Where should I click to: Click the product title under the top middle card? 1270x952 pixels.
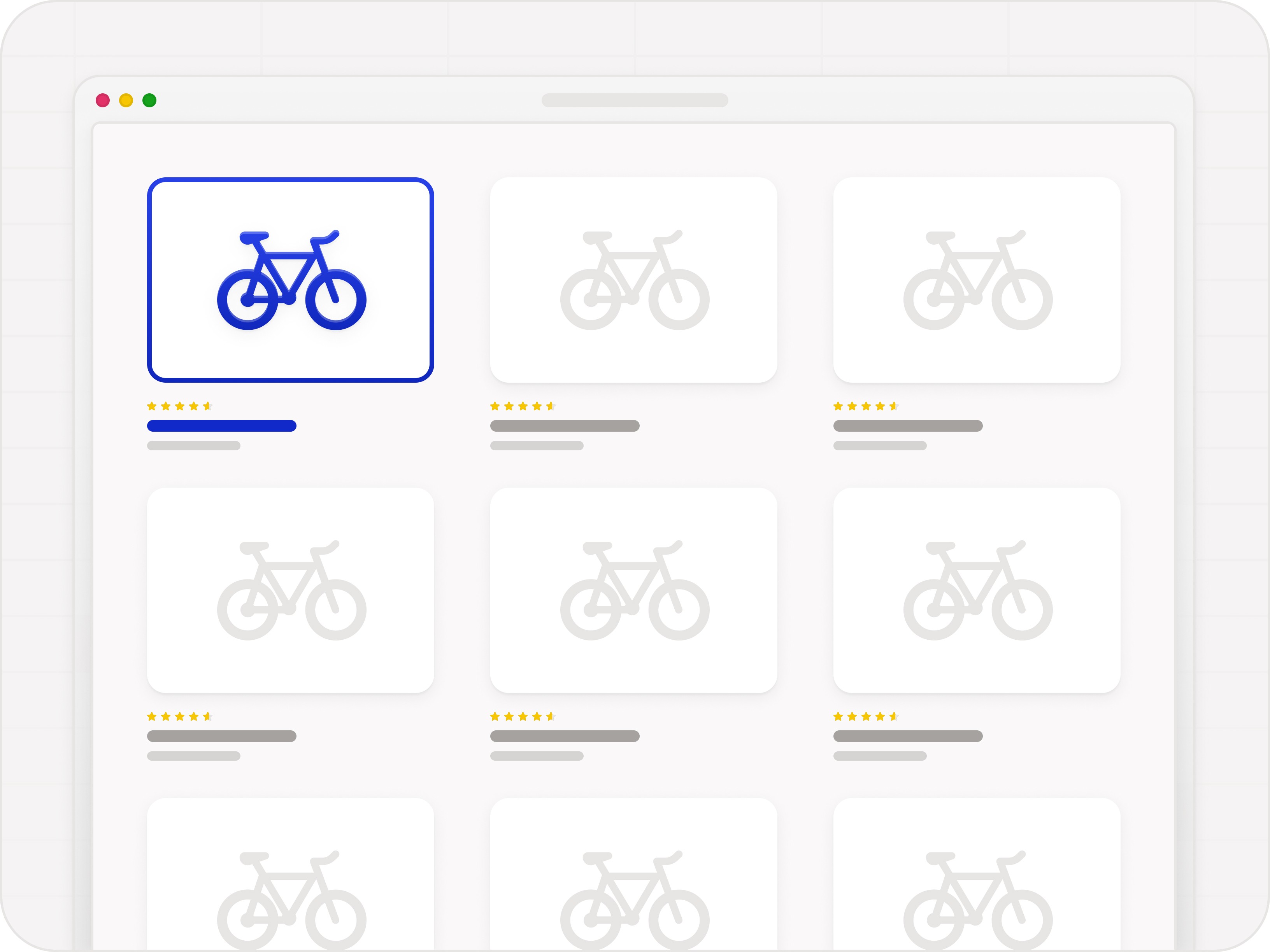click(565, 426)
